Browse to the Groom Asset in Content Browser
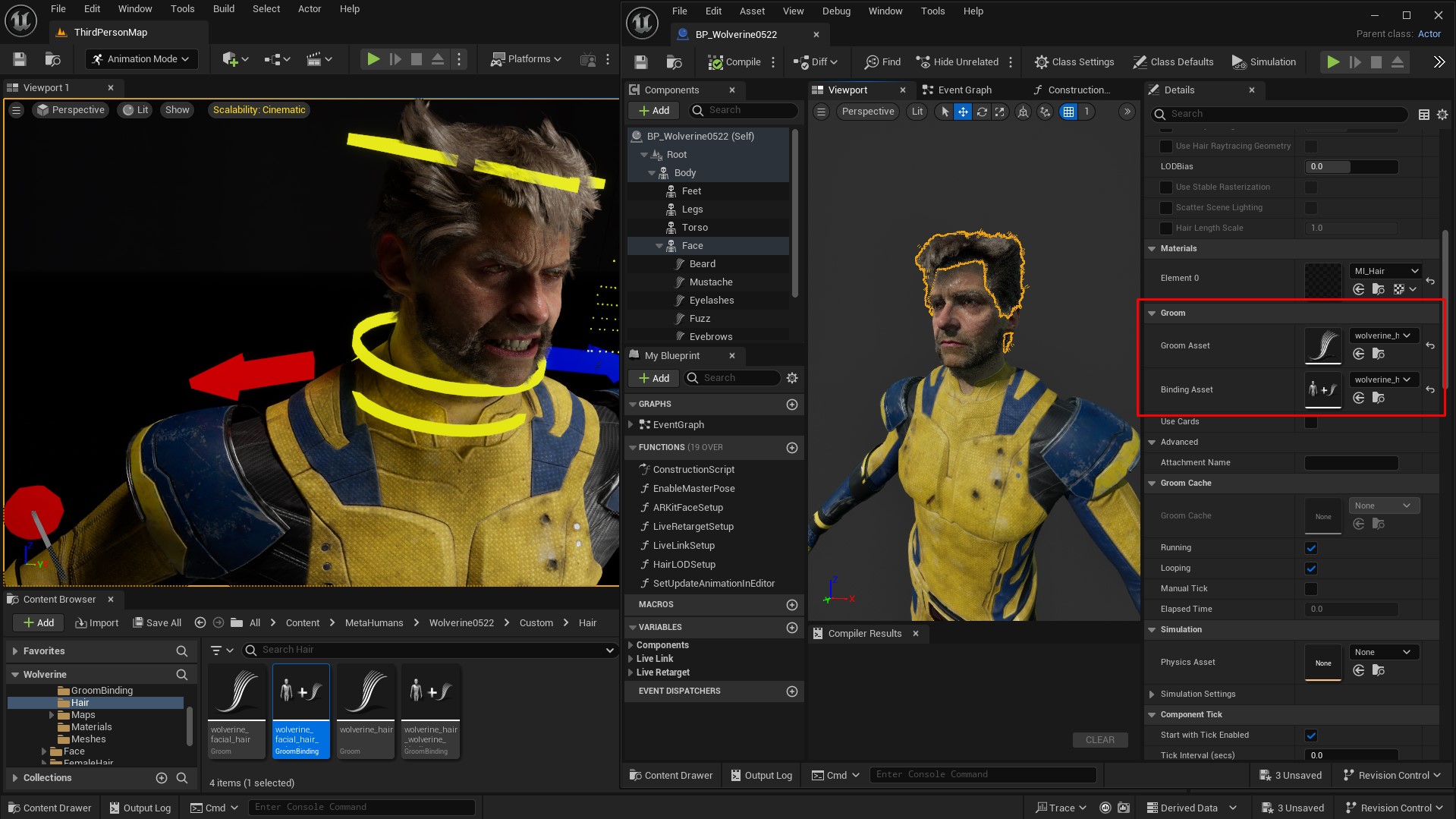Image resolution: width=1456 pixels, height=819 pixels. coord(1377,354)
